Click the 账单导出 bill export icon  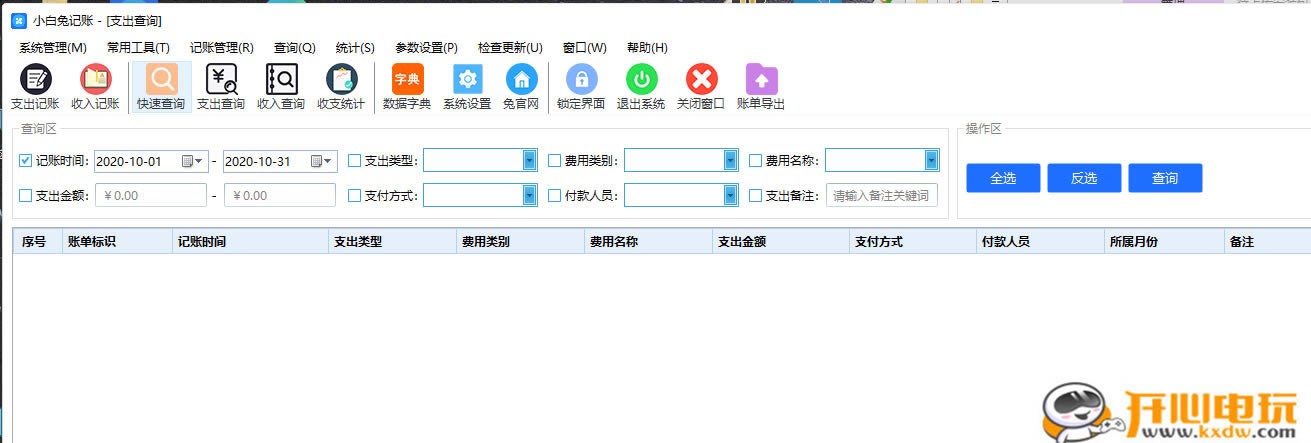pyautogui.click(x=761, y=86)
